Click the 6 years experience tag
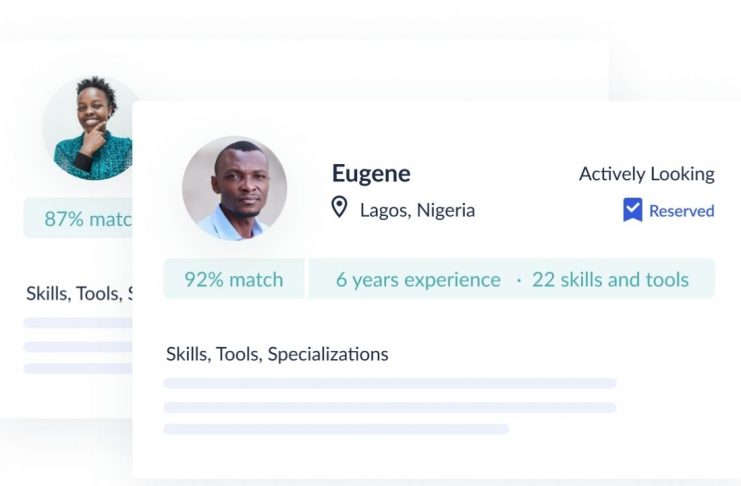Viewport: 741px width, 486px height. coord(418,279)
